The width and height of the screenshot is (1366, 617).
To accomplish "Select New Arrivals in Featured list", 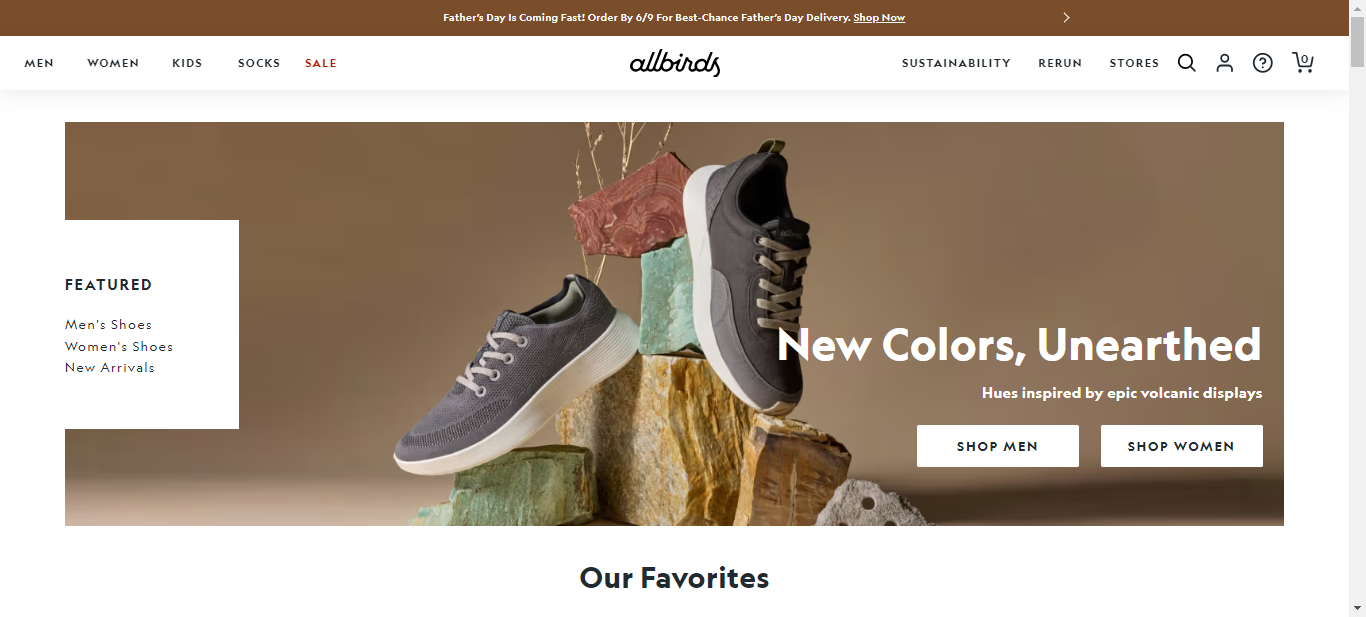I will 110,368.
